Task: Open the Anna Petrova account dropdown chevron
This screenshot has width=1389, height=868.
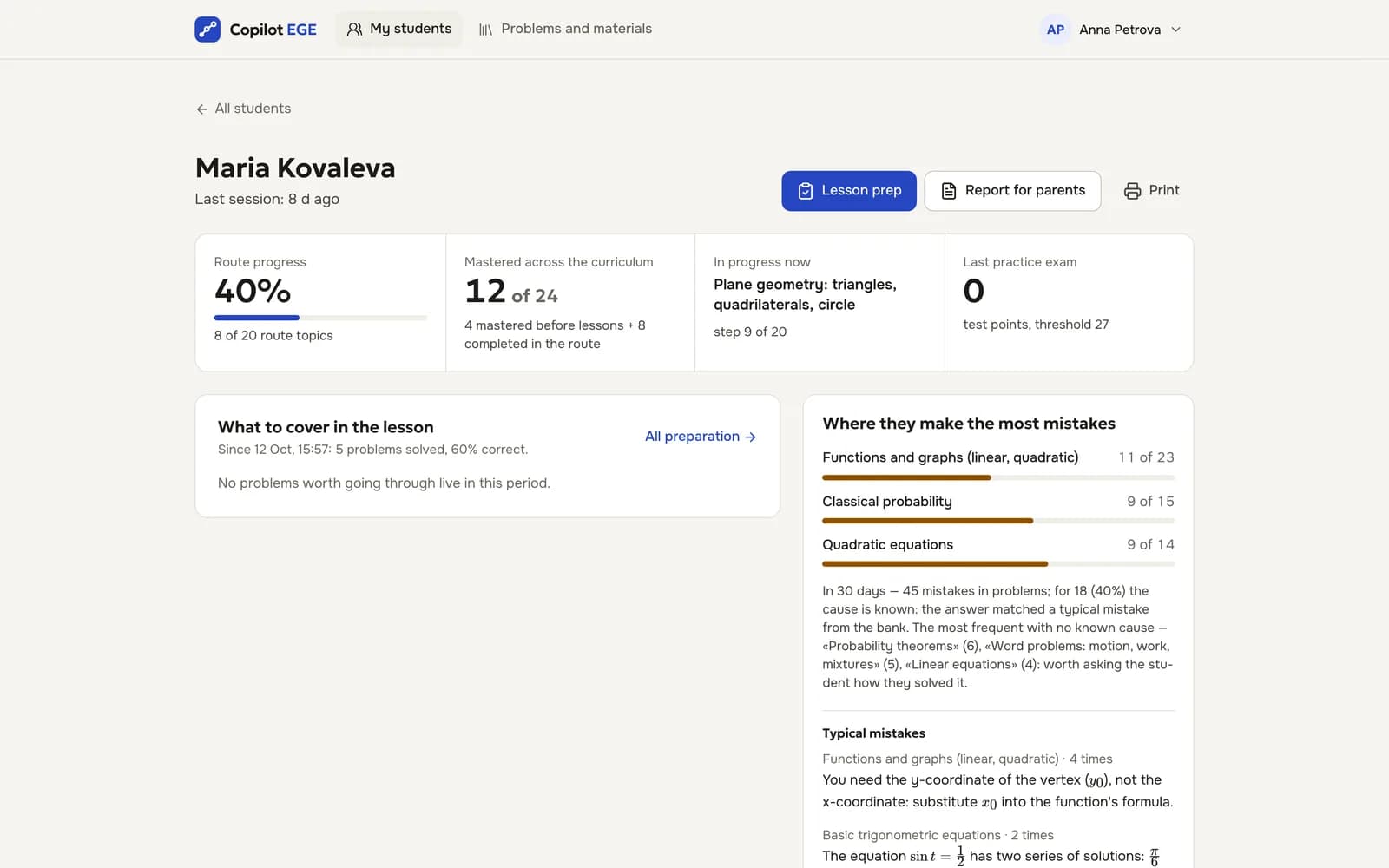Action: 1176,30
